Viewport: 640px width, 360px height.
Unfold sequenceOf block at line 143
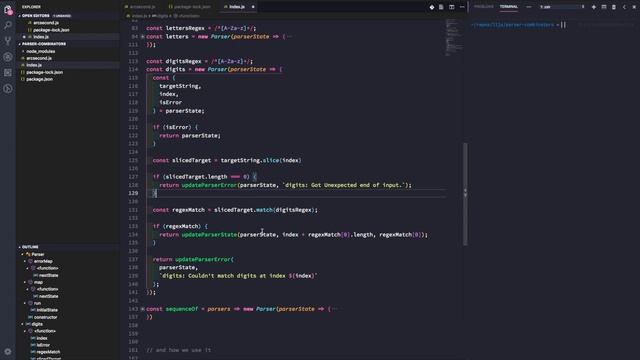tap(143, 309)
